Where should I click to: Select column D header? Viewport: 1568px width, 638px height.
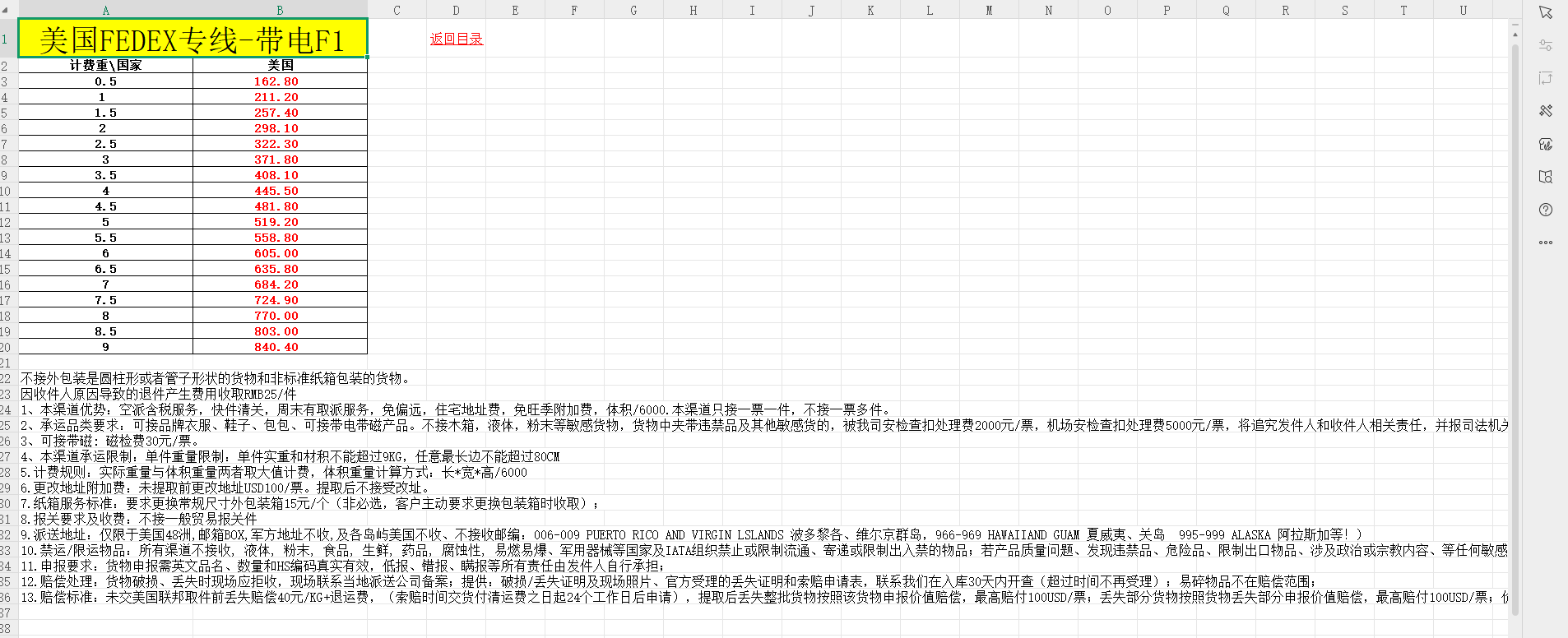click(456, 10)
